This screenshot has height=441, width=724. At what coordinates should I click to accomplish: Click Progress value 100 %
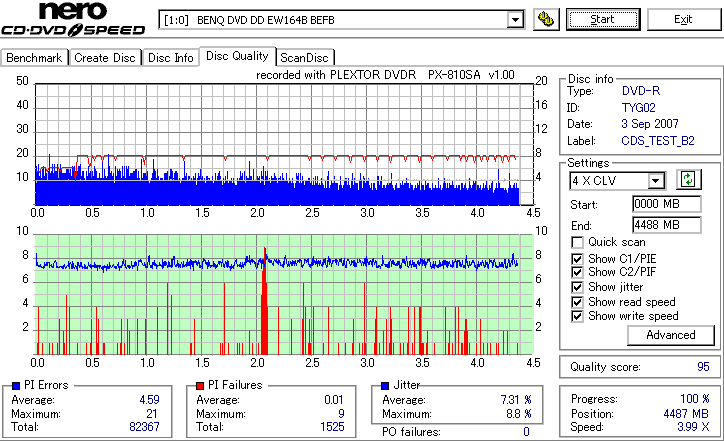(x=695, y=399)
